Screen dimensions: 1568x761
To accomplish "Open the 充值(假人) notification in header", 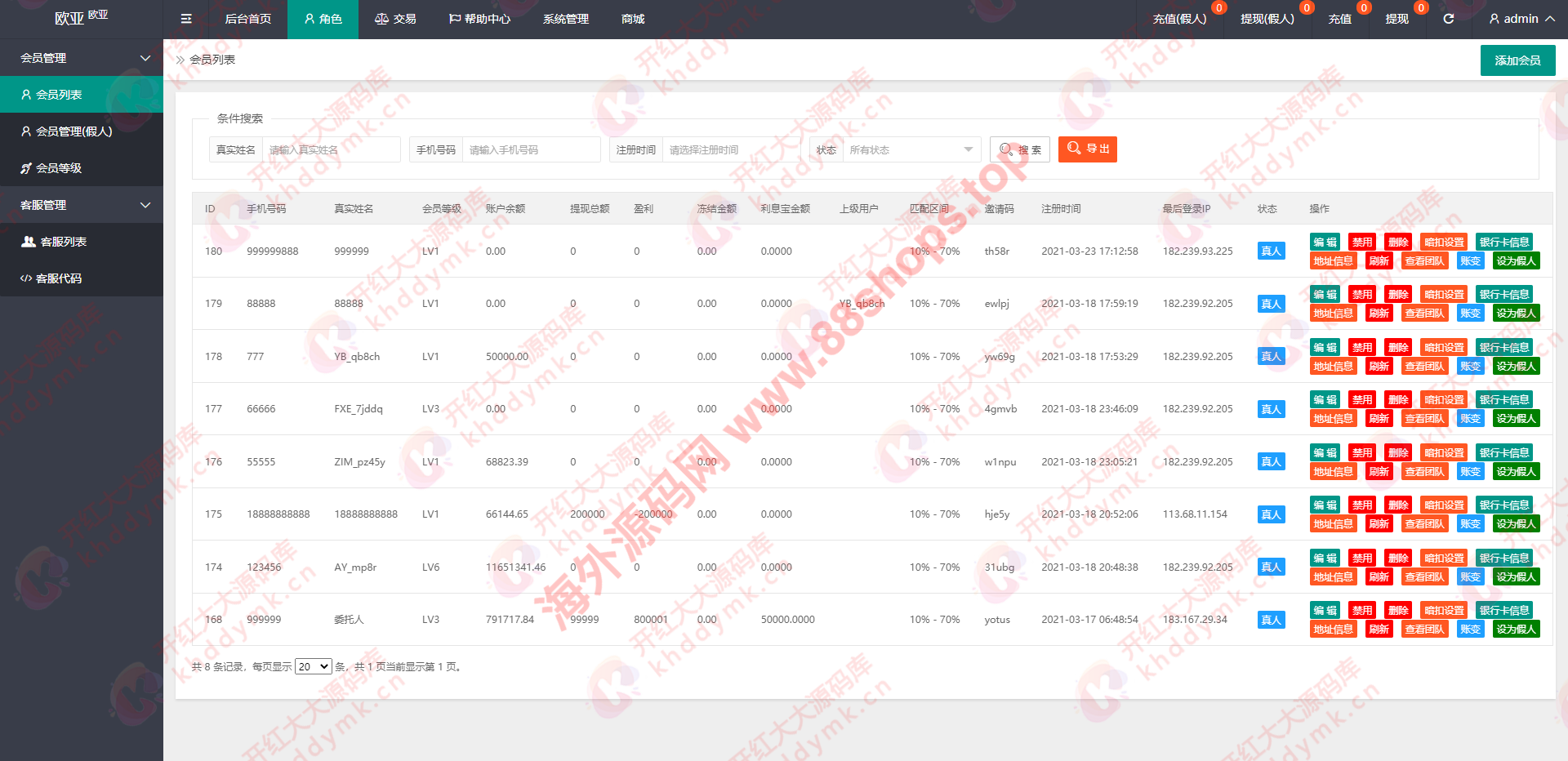I will click(1179, 19).
